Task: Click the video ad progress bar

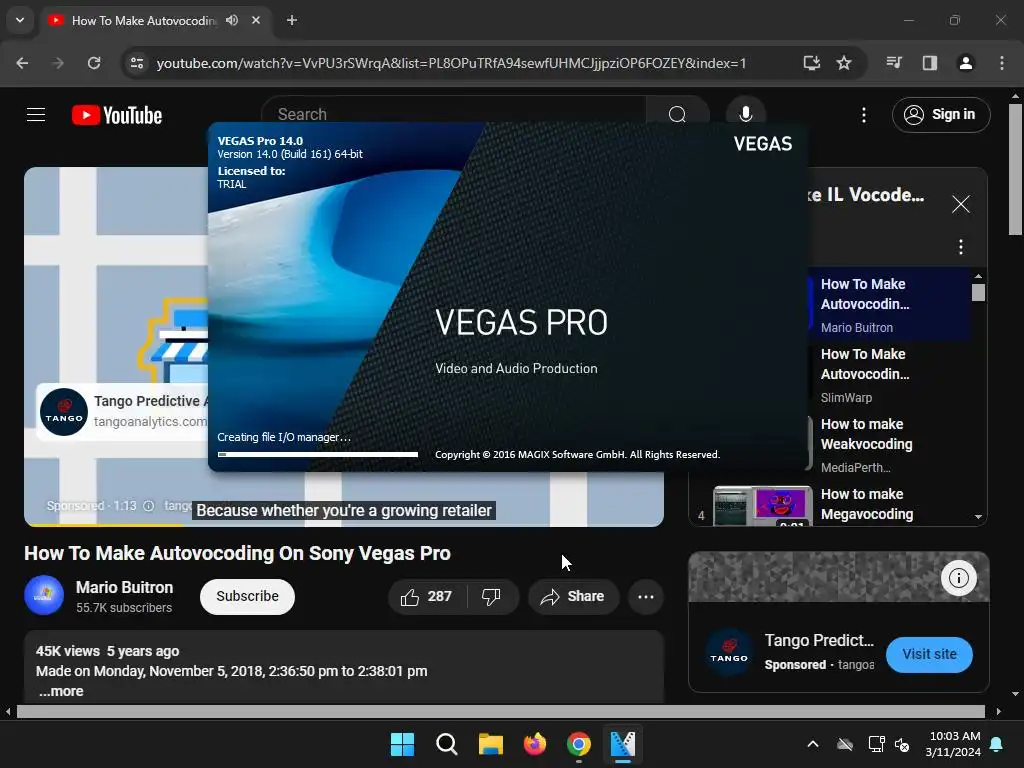Action: (x=344, y=525)
